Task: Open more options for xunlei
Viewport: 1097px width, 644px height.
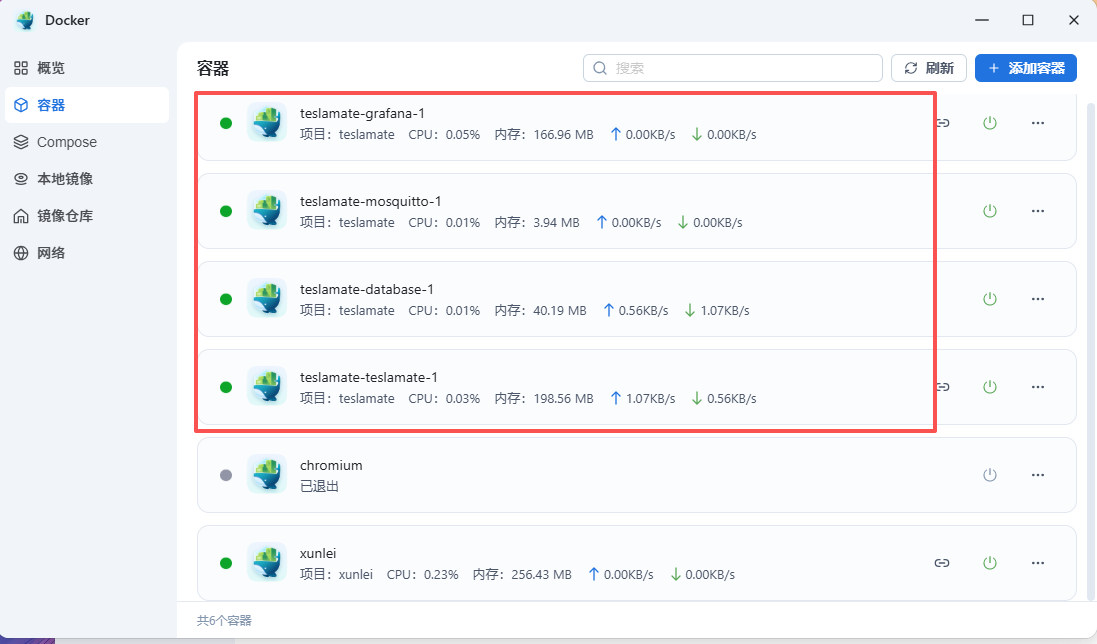Action: point(1038,563)
